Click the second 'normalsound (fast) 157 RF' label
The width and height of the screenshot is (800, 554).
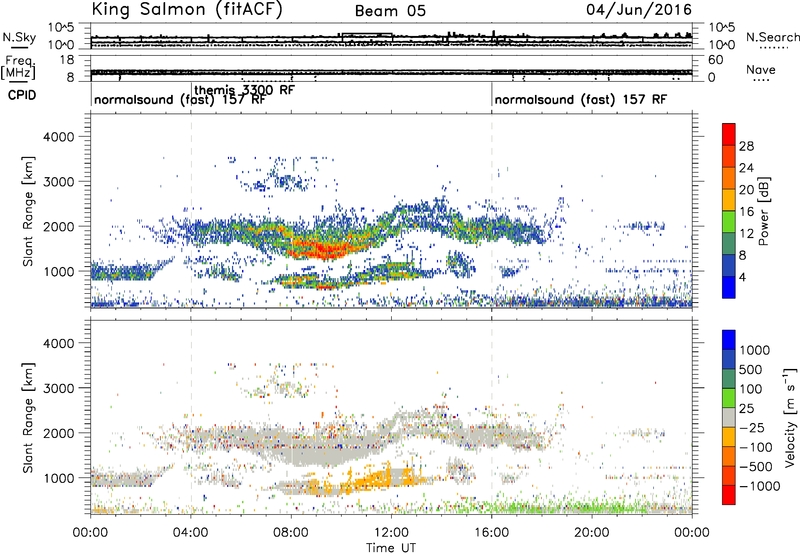click(x=581, y=99)
